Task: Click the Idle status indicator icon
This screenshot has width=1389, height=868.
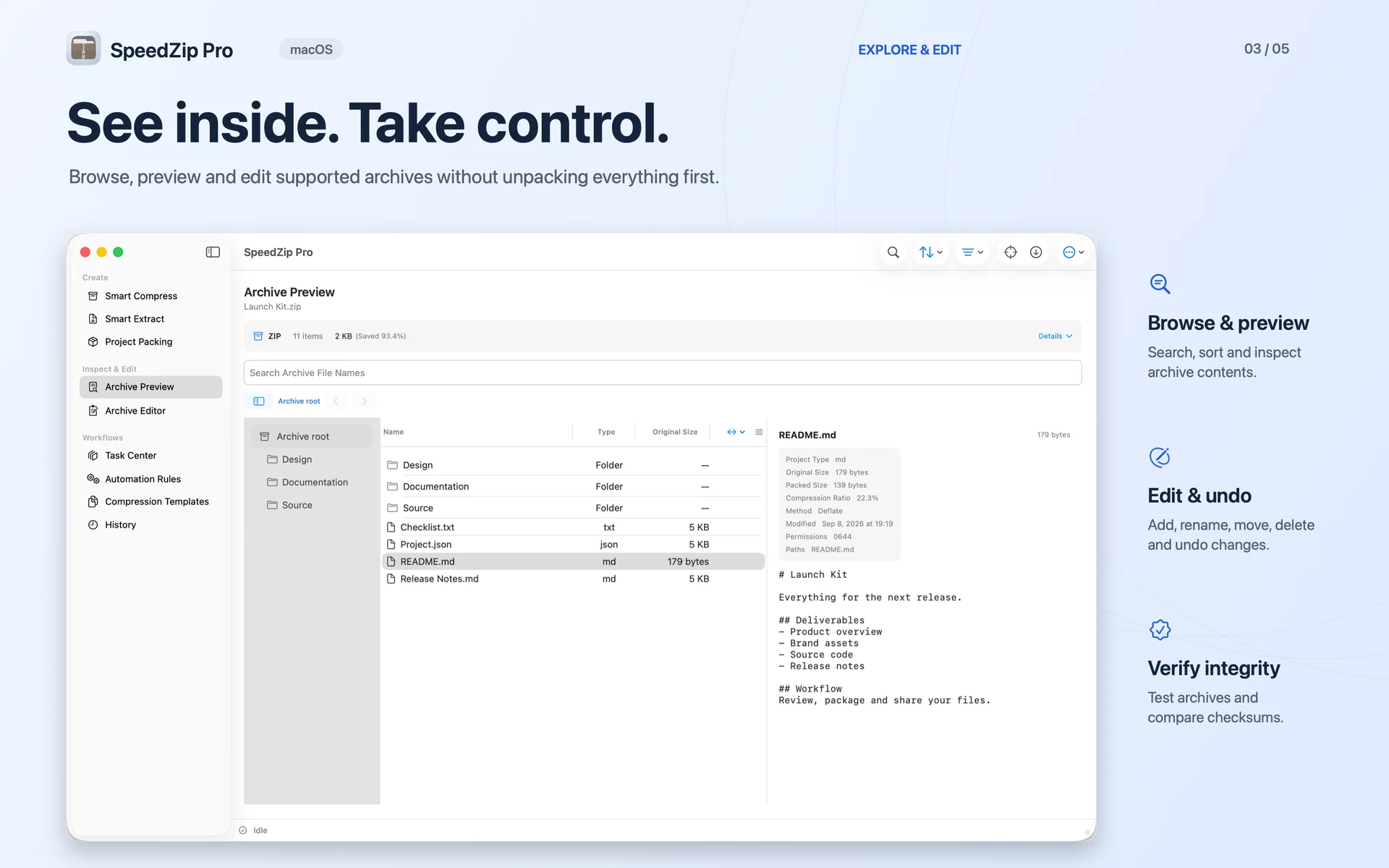Action: [x=243, y=830]
